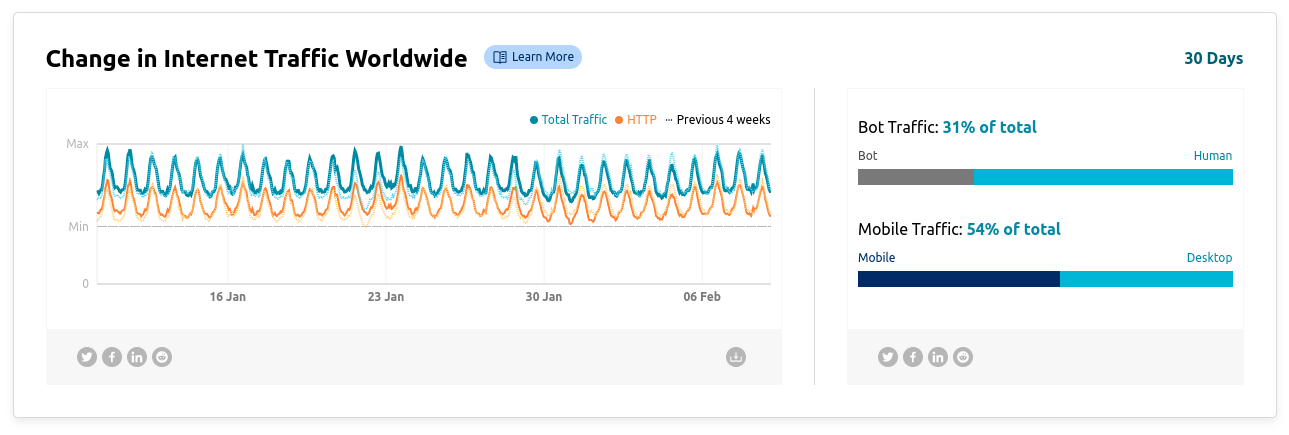Click the Change in Internet Traffic Worldwide heading
This screenshot has width=1289, height=435.
pos(257,58)
